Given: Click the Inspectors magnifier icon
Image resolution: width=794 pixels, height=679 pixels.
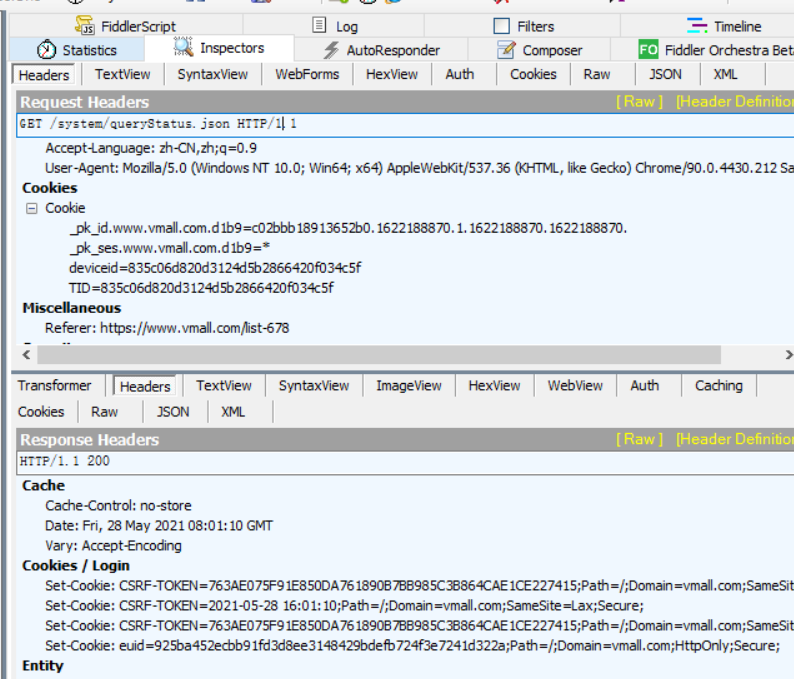Looking at the screenshot, I should 183,47.
